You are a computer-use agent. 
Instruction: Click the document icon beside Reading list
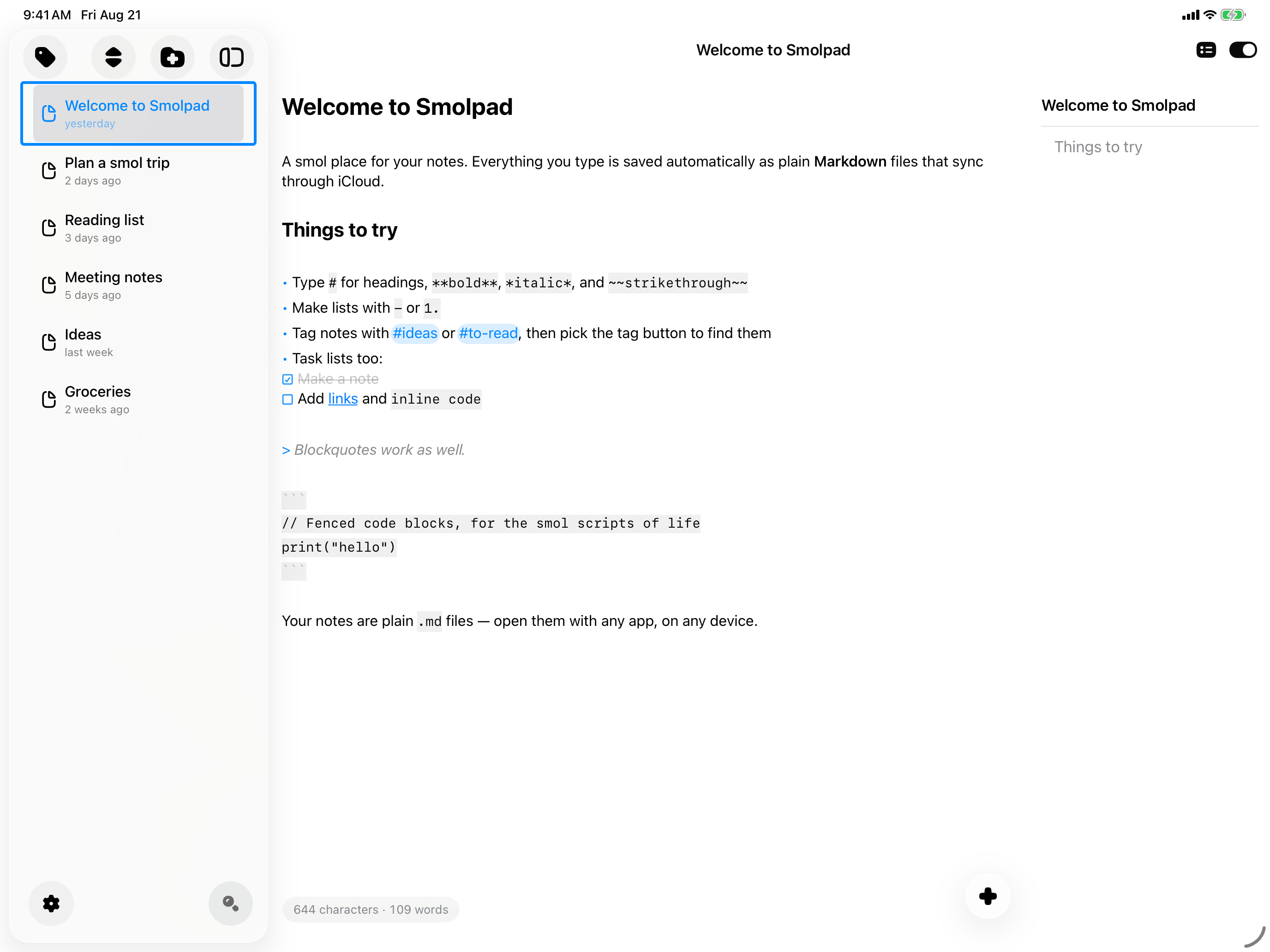(49, 228)
